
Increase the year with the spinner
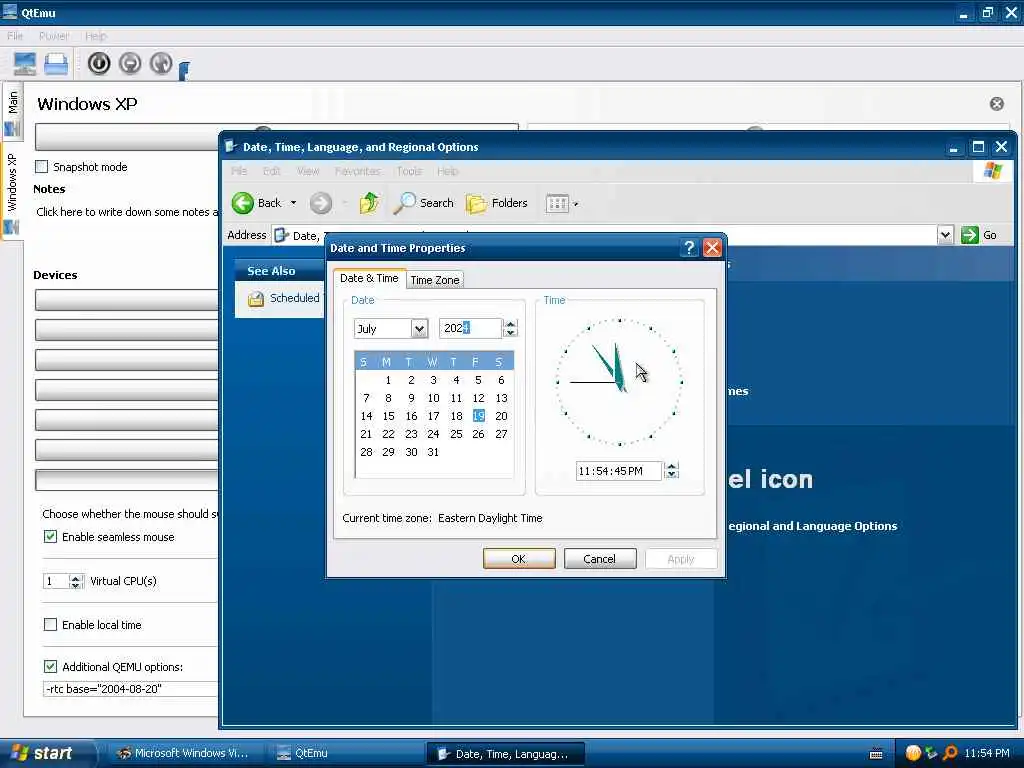click(x=511, y=324)
